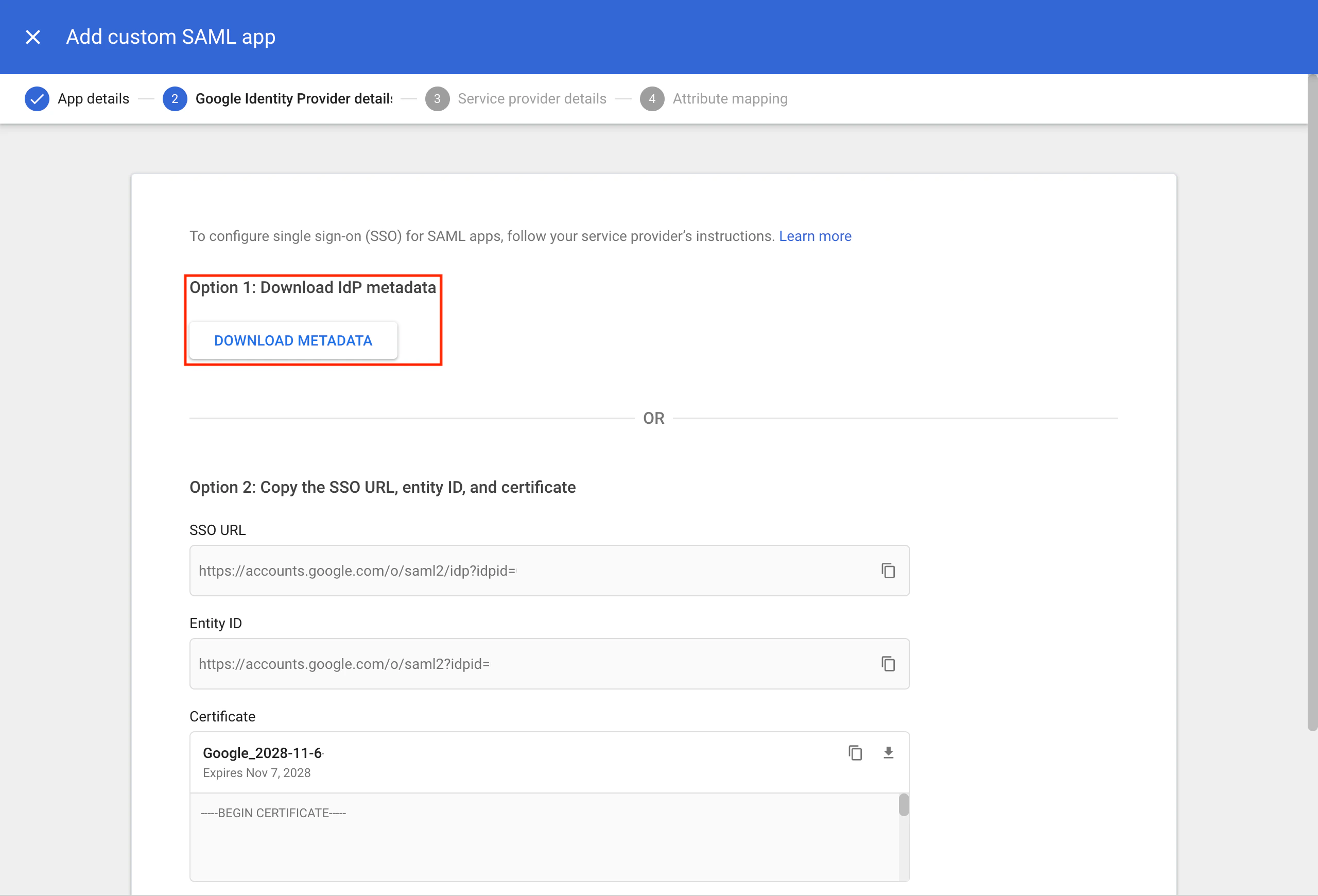1318x896 pixels.
Task: Select Google Identity Provider details step
Action: (294, 99)
